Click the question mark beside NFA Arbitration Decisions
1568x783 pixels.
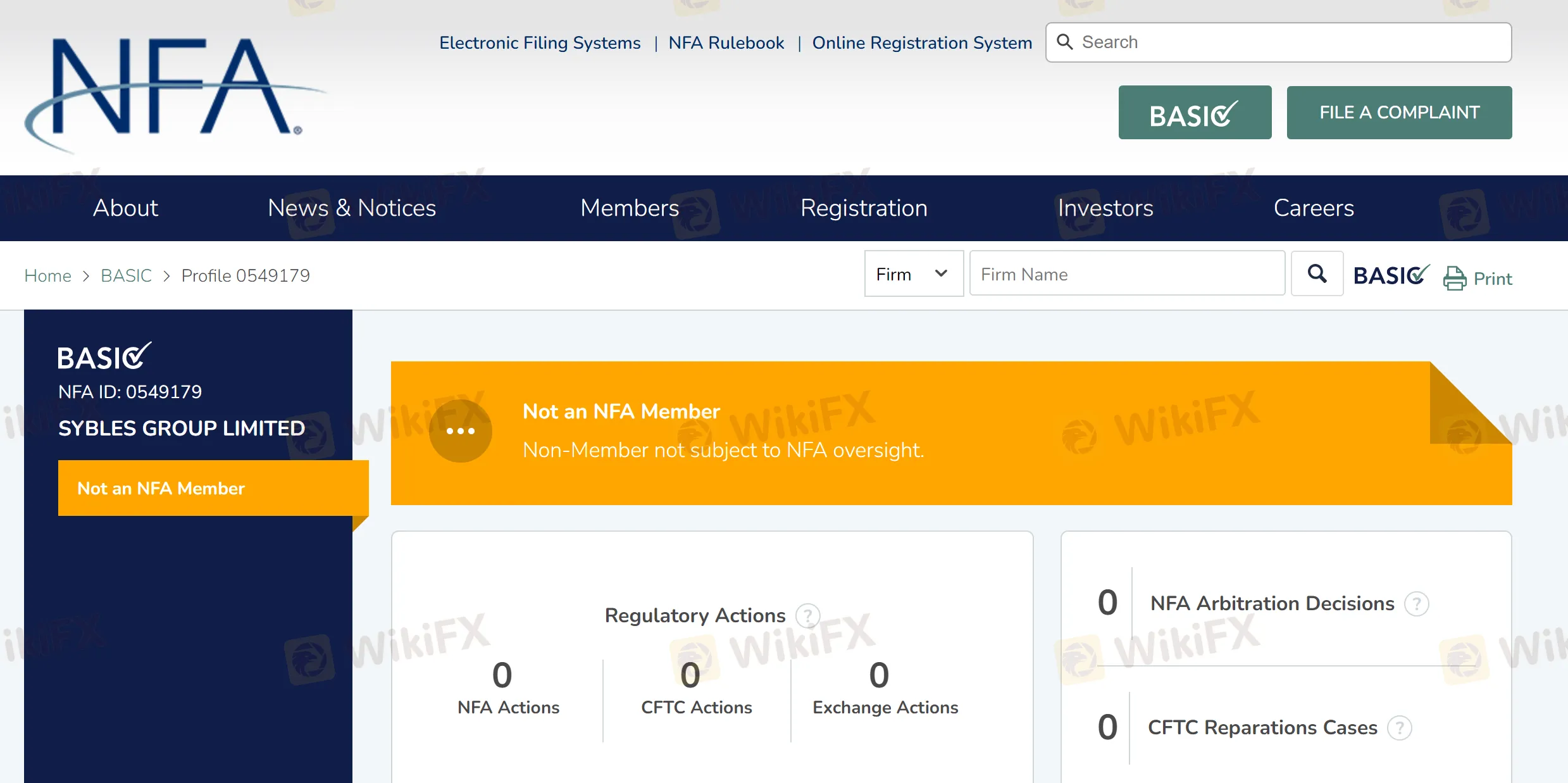click(x=1417, y=604)
